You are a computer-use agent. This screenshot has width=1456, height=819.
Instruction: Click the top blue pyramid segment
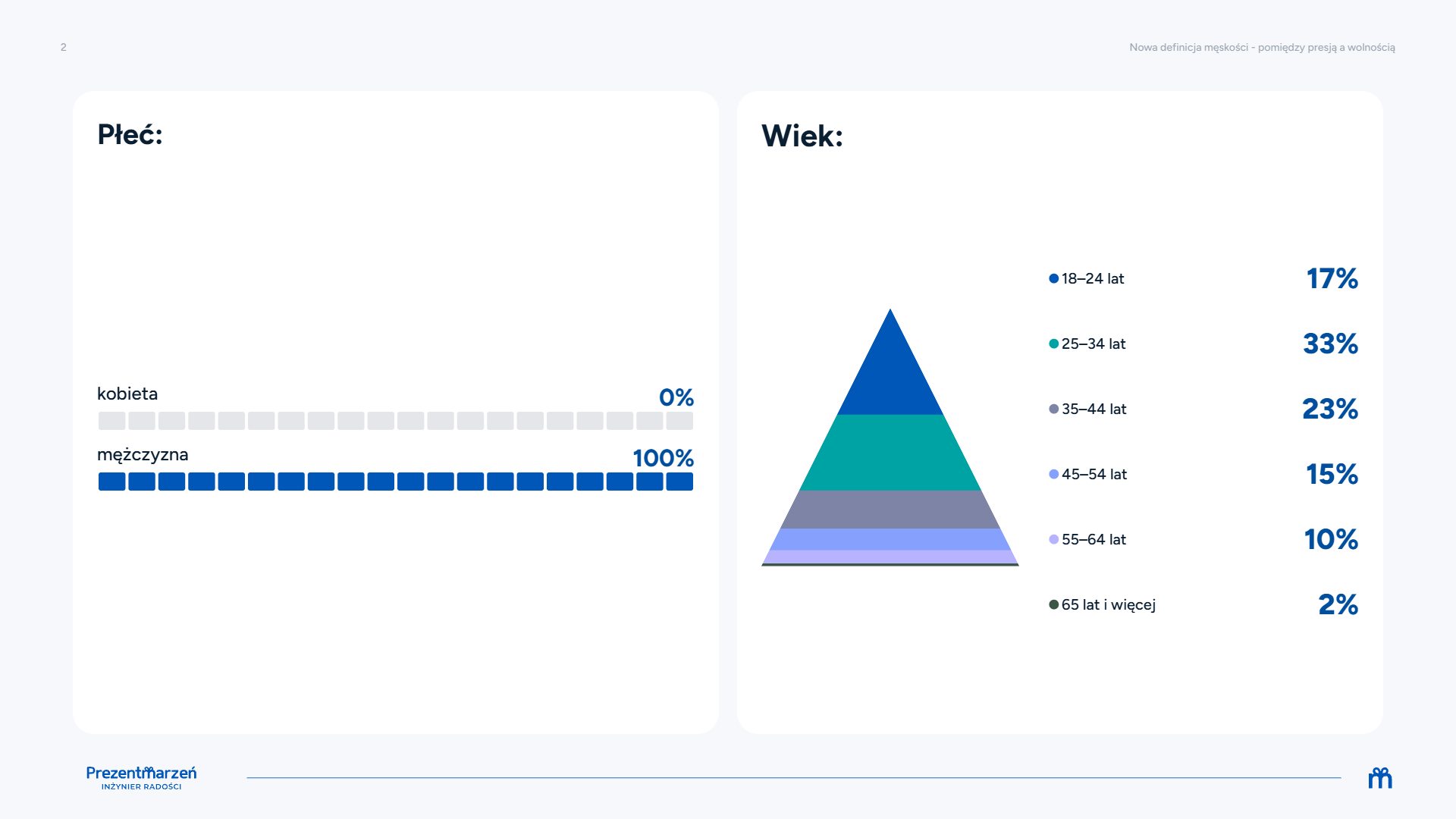pos(890,375)
